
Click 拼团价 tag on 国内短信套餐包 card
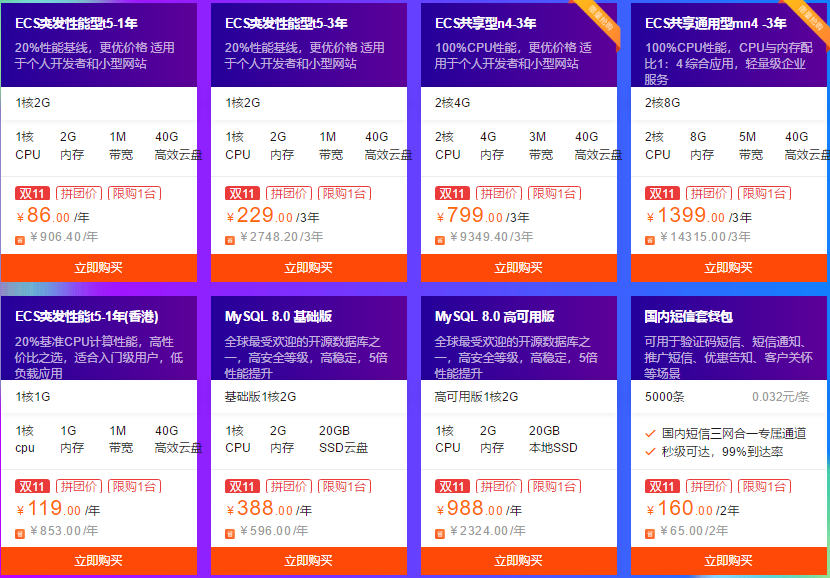click(708, 486)
